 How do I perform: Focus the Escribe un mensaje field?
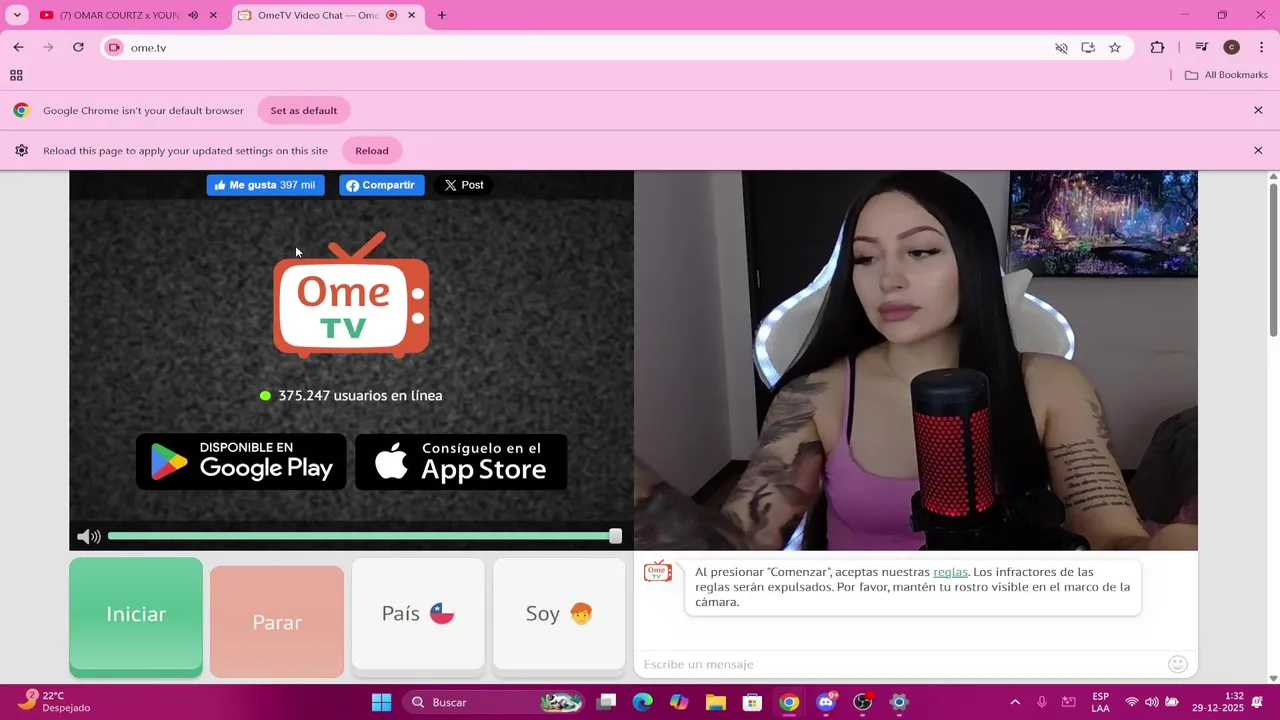(x=900, y=664)
